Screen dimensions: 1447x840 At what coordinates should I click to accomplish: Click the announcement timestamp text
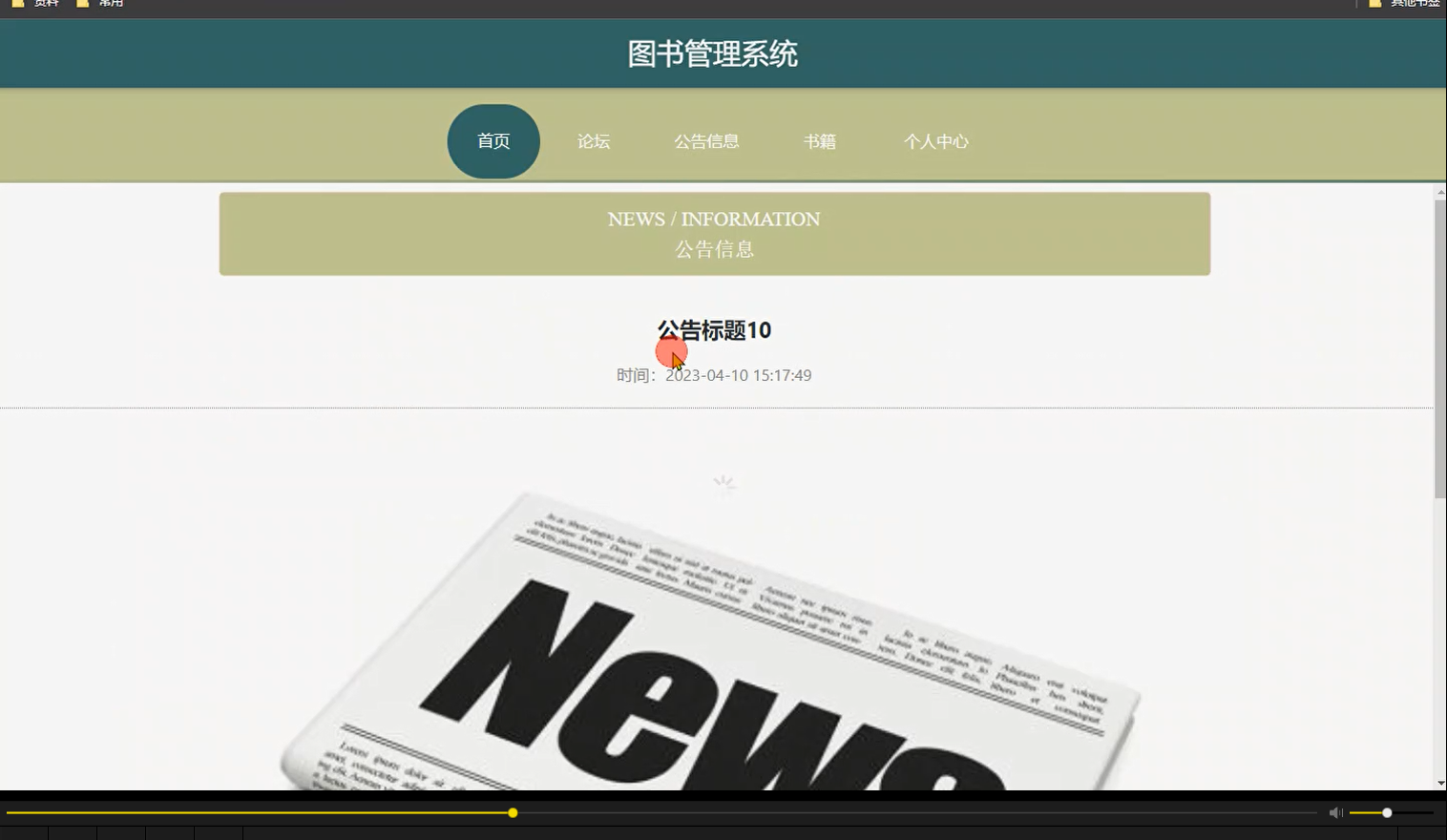coord(714,374)
